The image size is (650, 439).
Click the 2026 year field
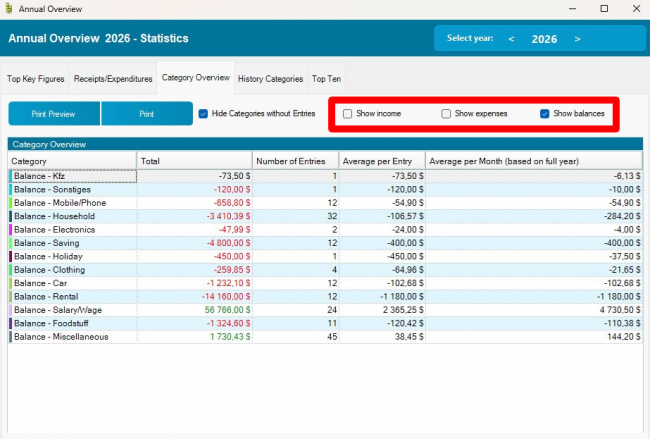(544, 39)
